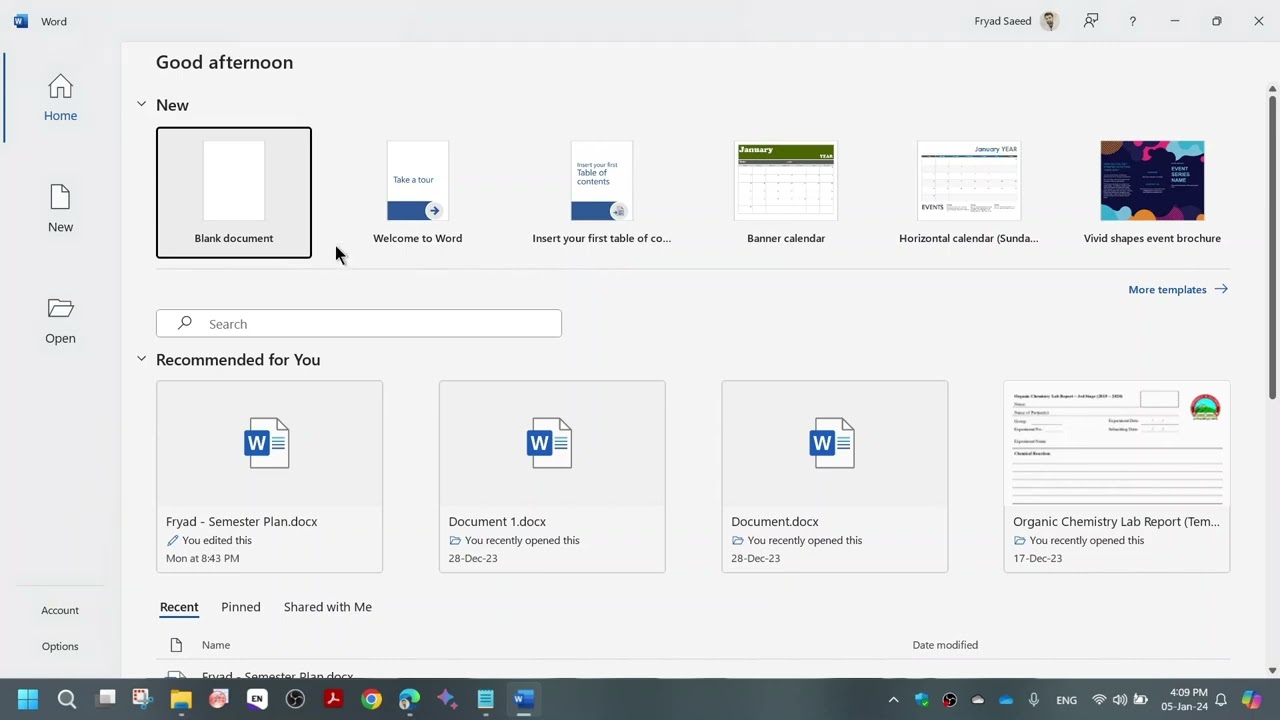Select the Horizontal calendar template
This screenshot has width=1280, height=720.
(x=969, y=192)
